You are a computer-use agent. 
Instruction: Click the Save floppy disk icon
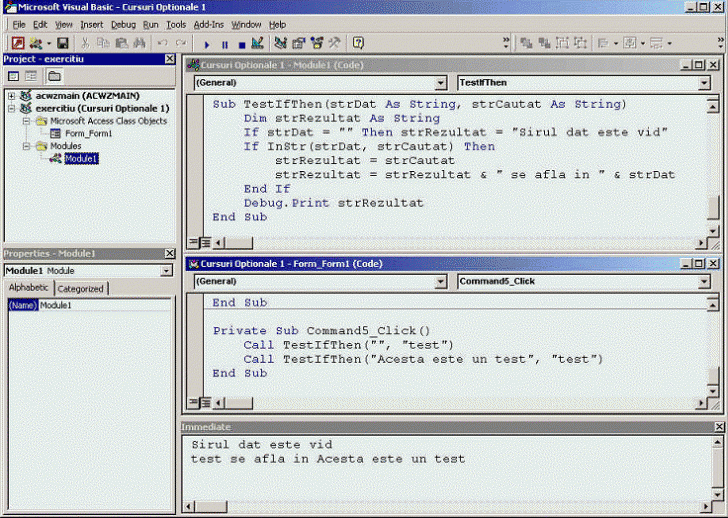coord(63,43)
